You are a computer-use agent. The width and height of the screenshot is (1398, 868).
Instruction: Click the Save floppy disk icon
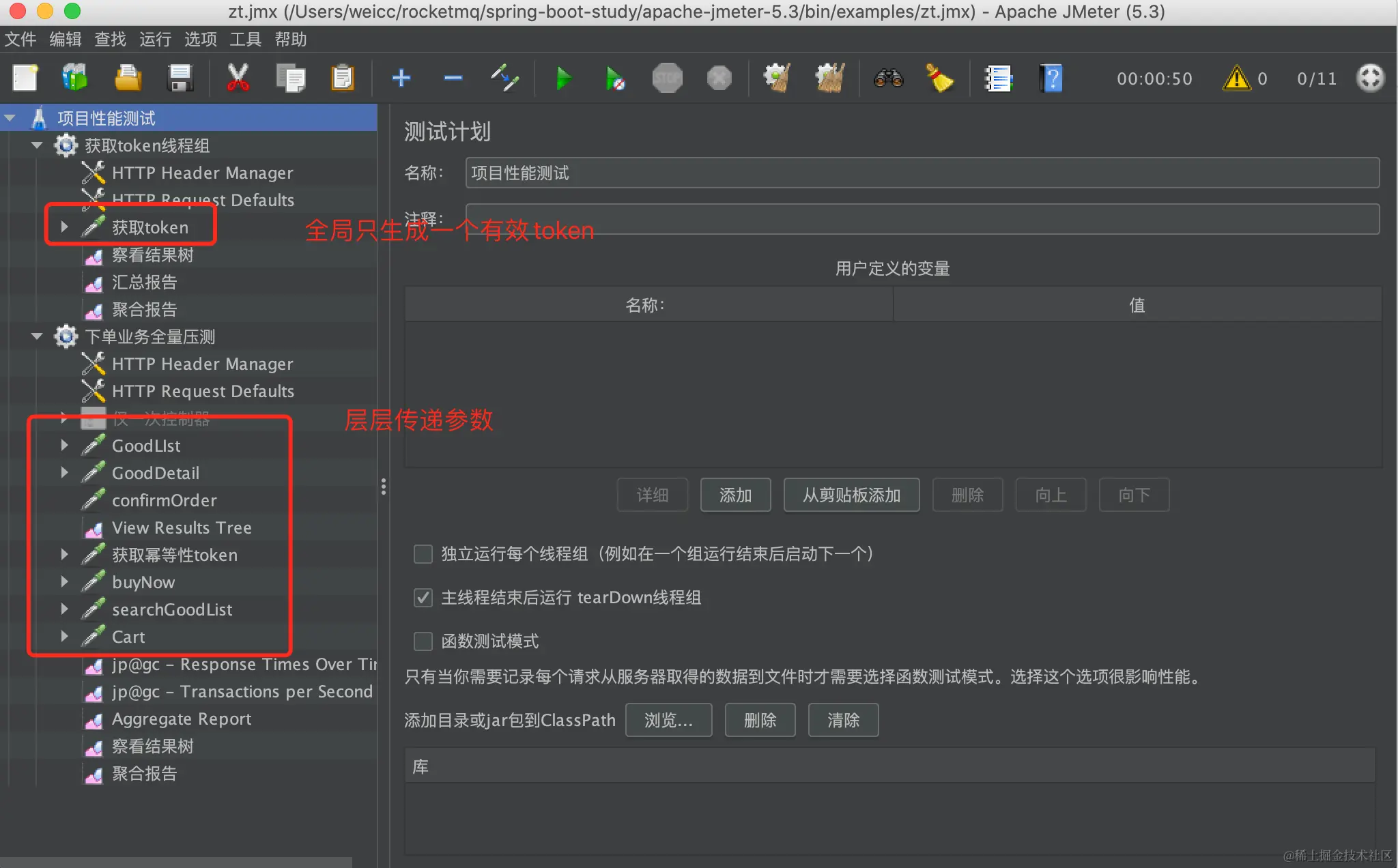180,78
